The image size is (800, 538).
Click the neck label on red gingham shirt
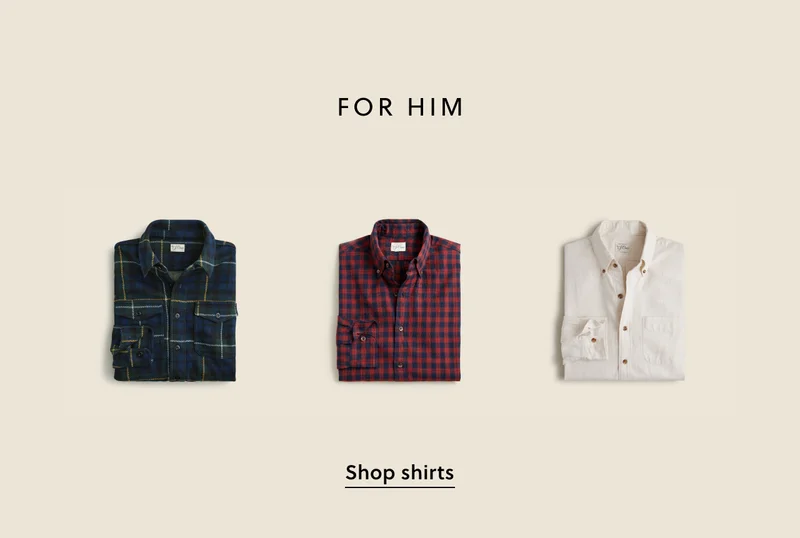[398, 247]
